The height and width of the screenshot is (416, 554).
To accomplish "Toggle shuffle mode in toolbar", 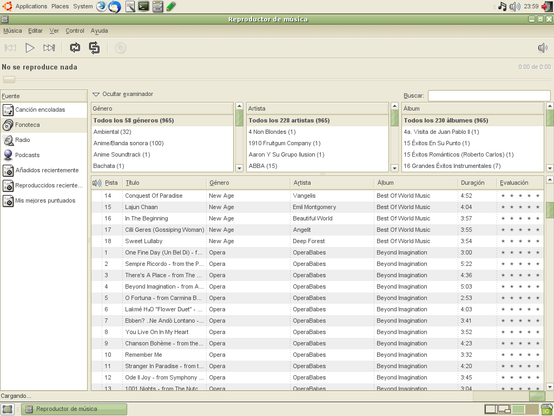I will 94,48.
